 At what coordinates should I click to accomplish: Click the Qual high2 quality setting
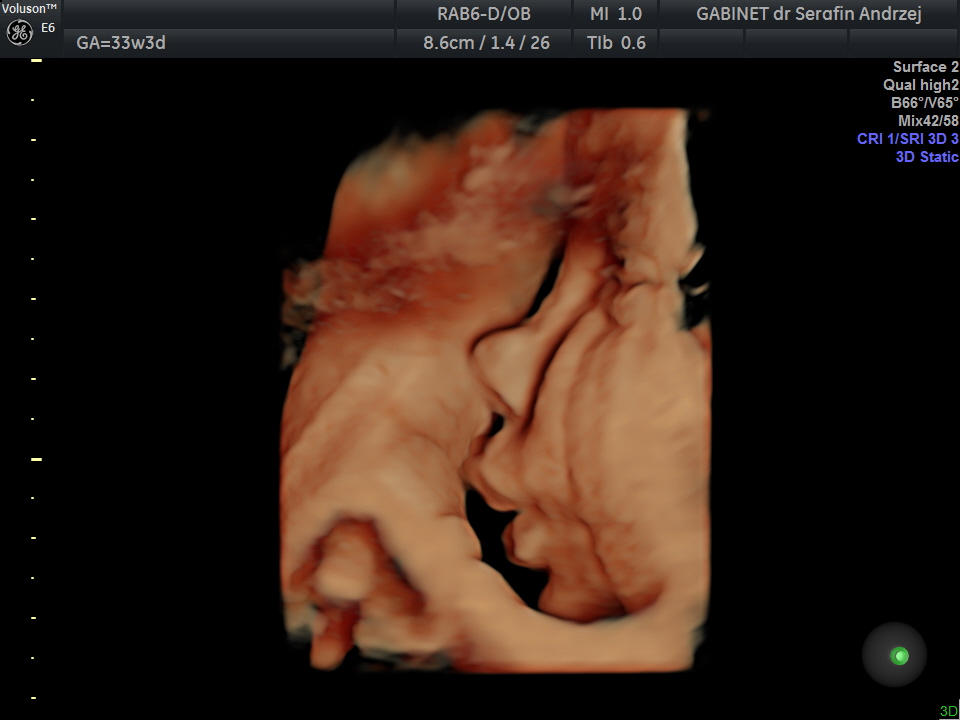coord(921,85)
